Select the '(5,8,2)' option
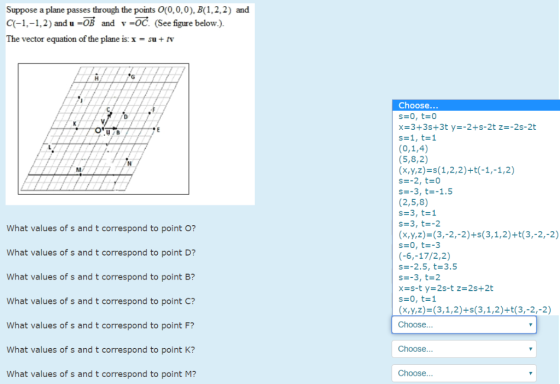 (x=476, y=159)
